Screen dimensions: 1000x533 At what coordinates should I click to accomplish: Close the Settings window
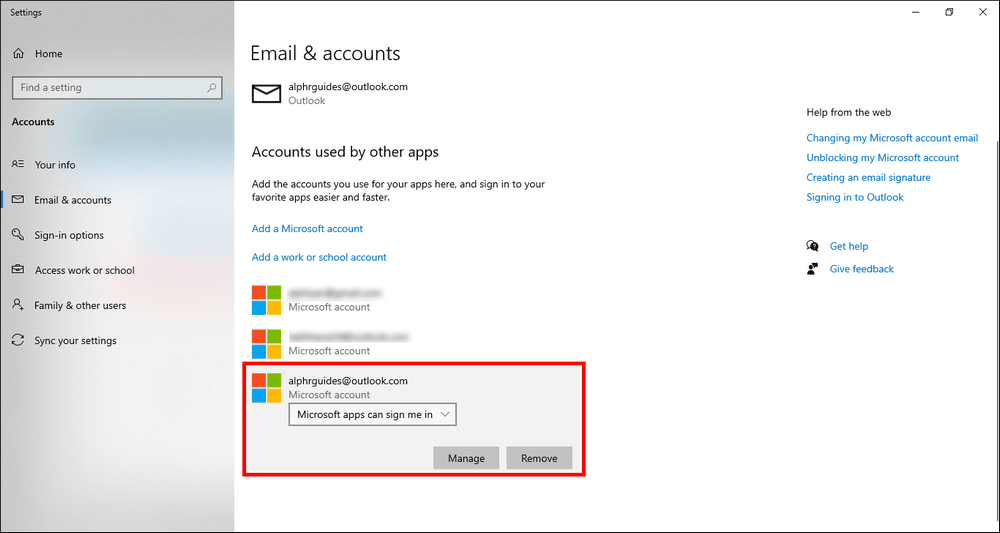click(982, 11)
